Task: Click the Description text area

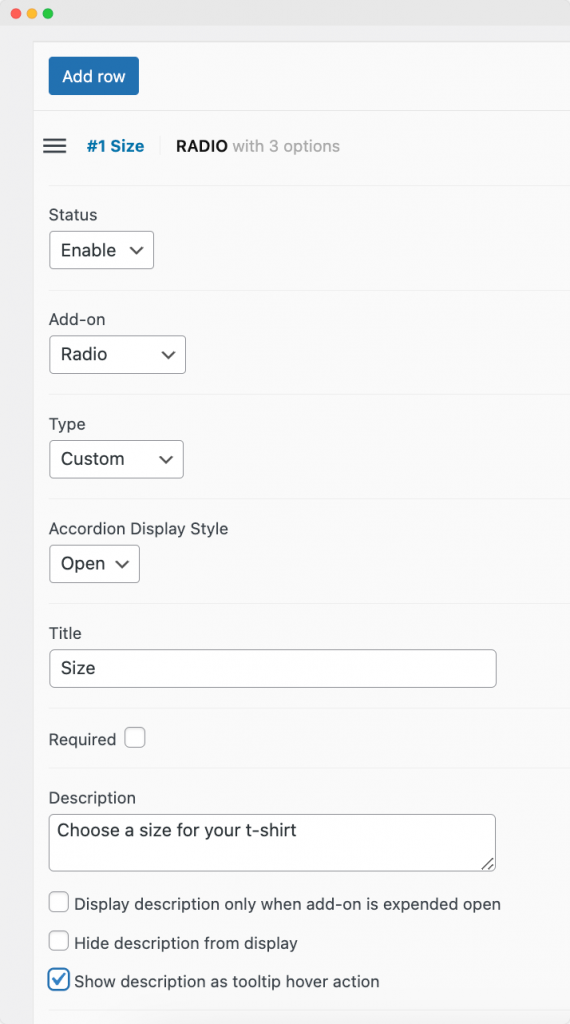Action: (272, 842)
